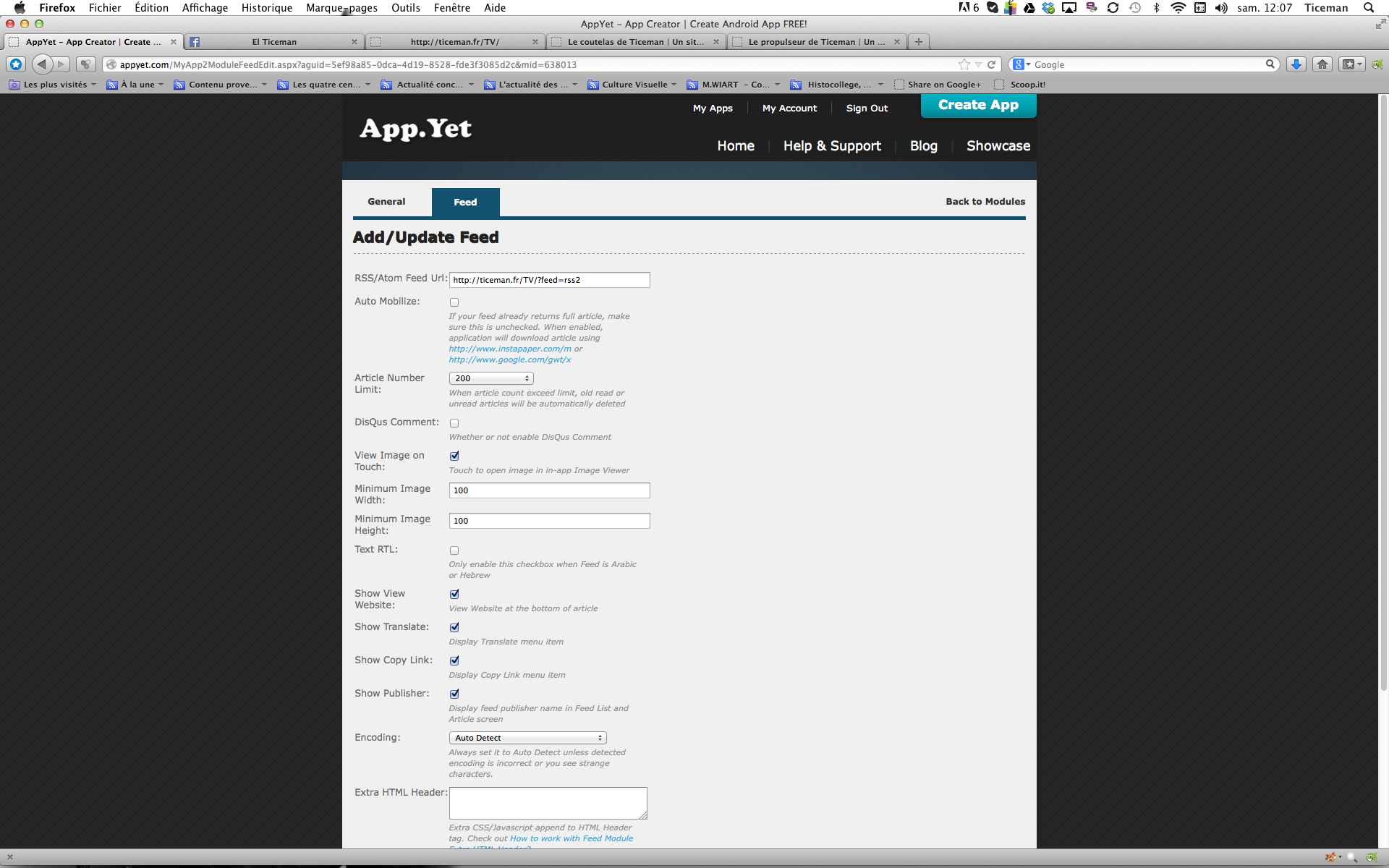
Task: Uncheck Show Publisher
Action: pos(454,694)
